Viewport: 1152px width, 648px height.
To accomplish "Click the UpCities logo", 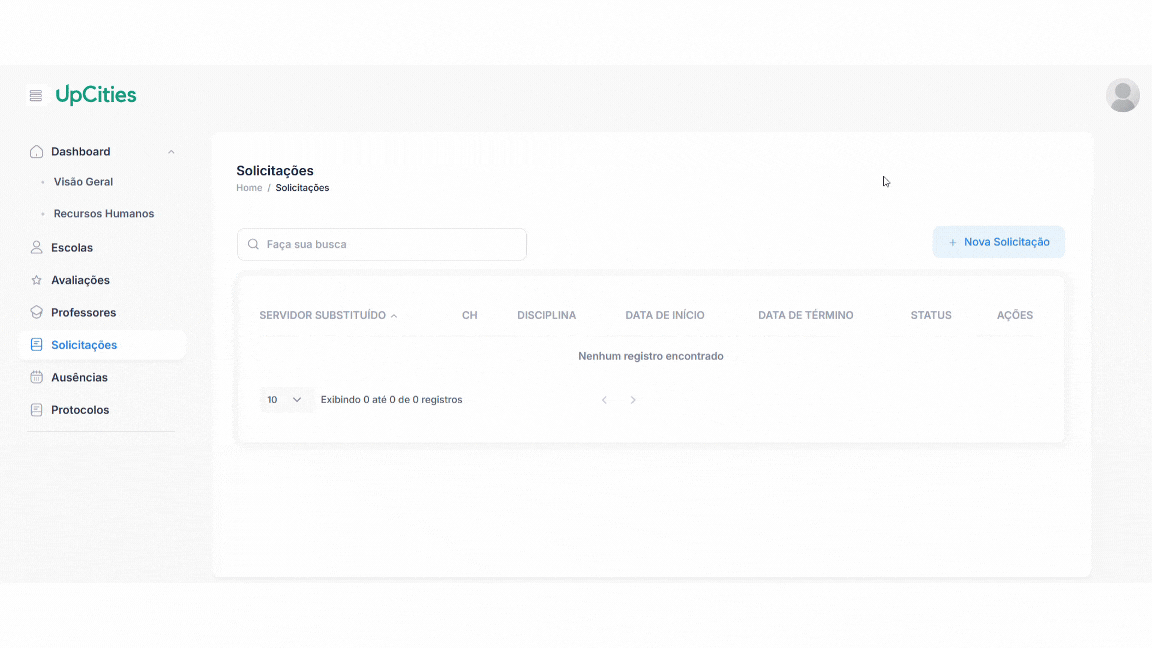I will [x=96, y=95].
